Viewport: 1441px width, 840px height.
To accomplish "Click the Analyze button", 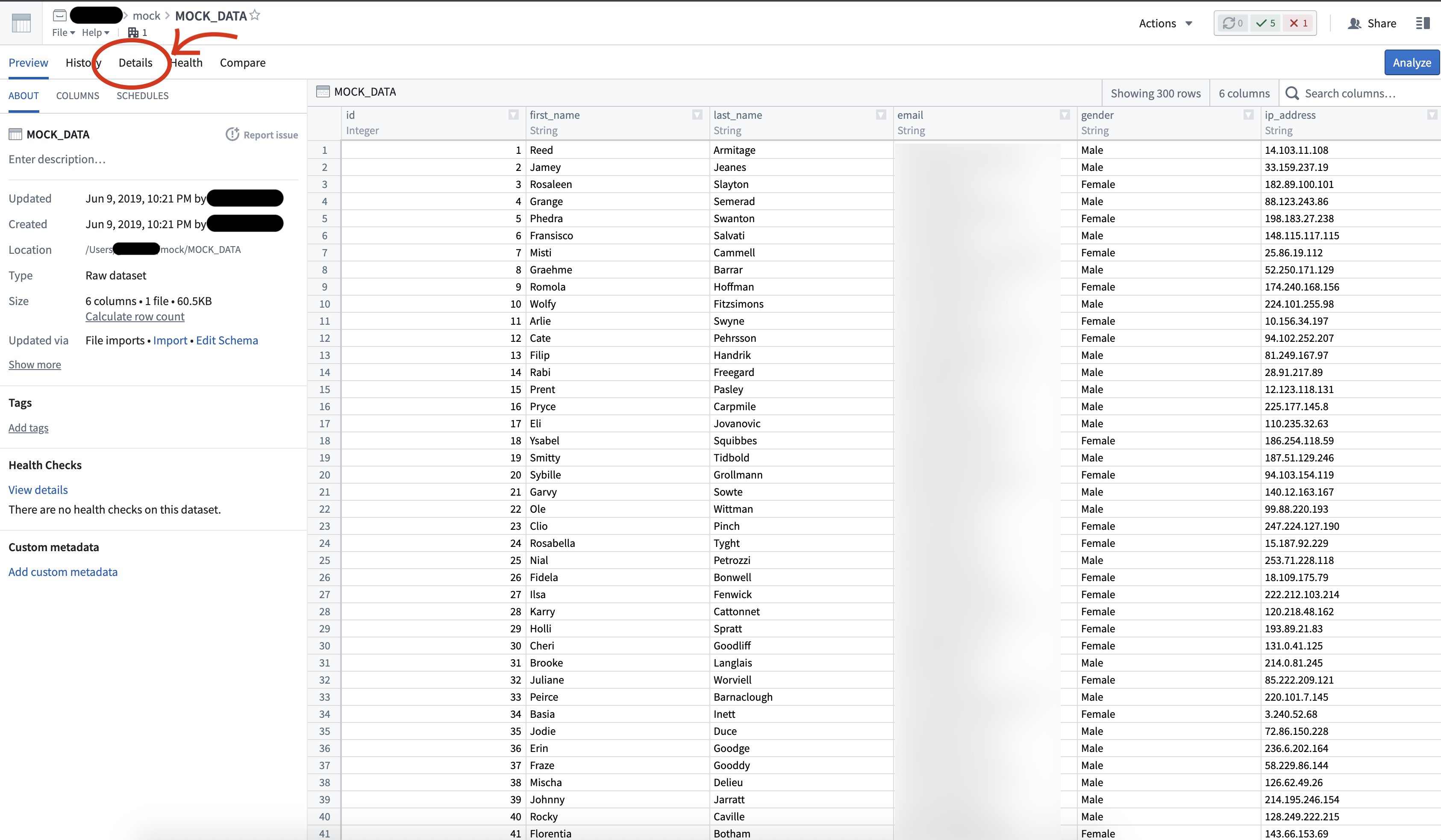I will coord(1411,62).
